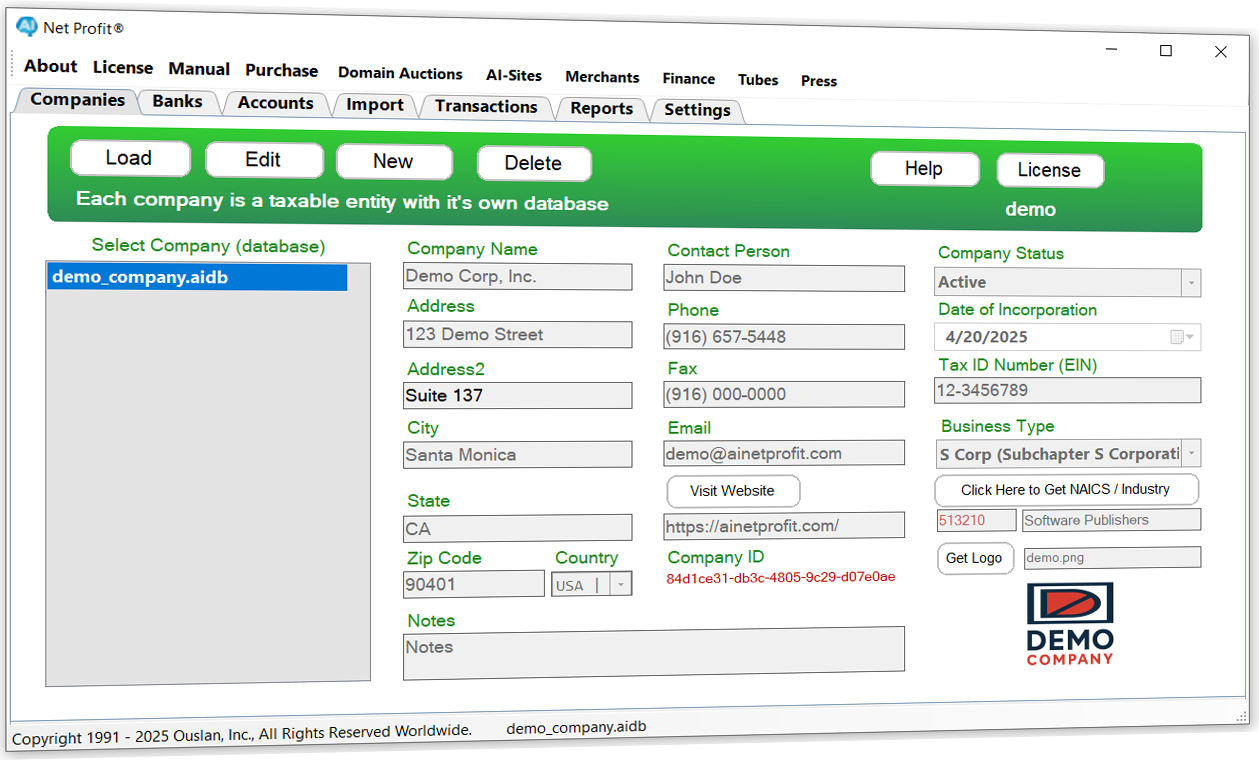Open the About menu

click(x=50, y=66)
